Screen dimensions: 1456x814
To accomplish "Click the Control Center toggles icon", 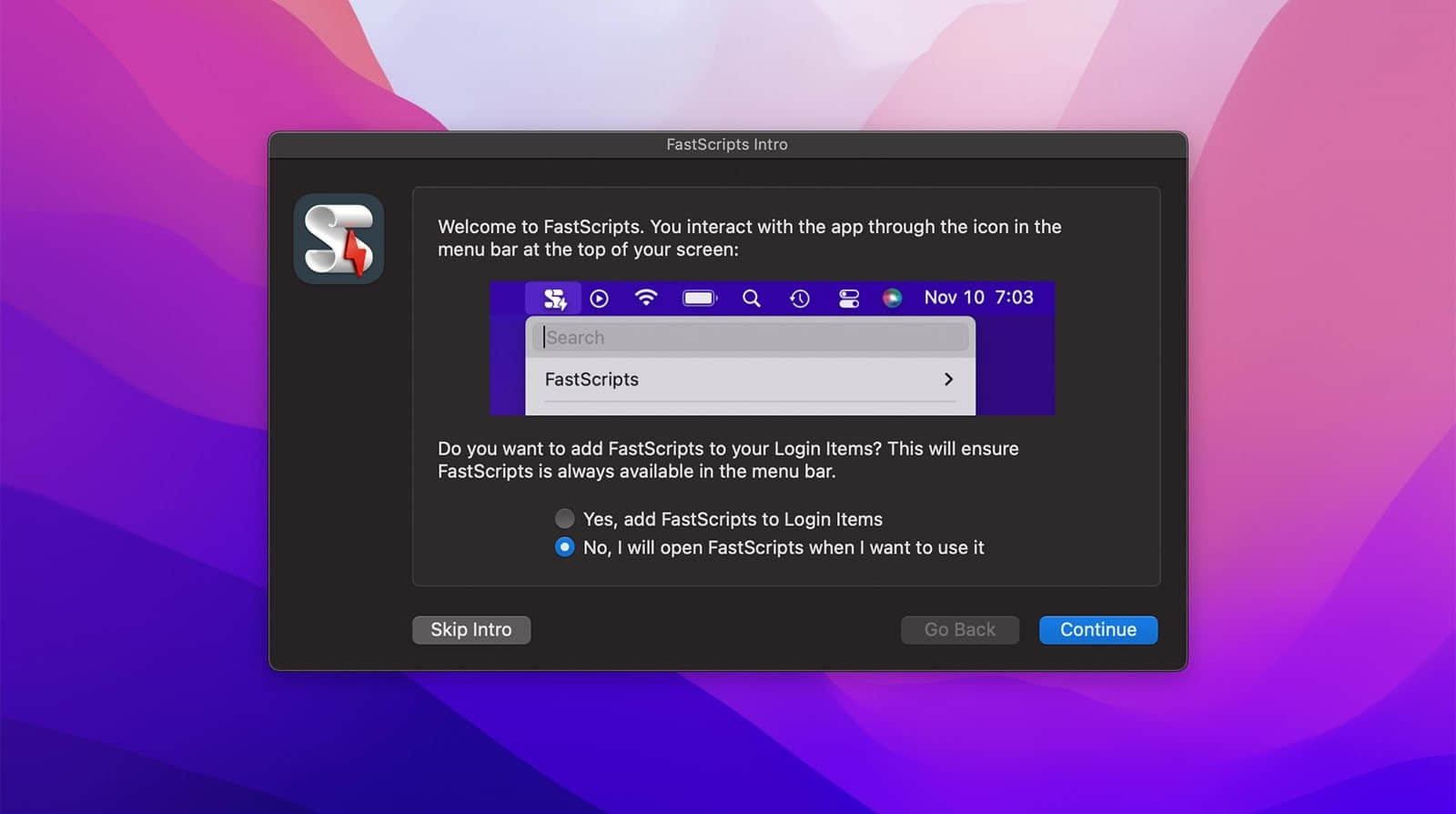I will click(x=848, y=299).
